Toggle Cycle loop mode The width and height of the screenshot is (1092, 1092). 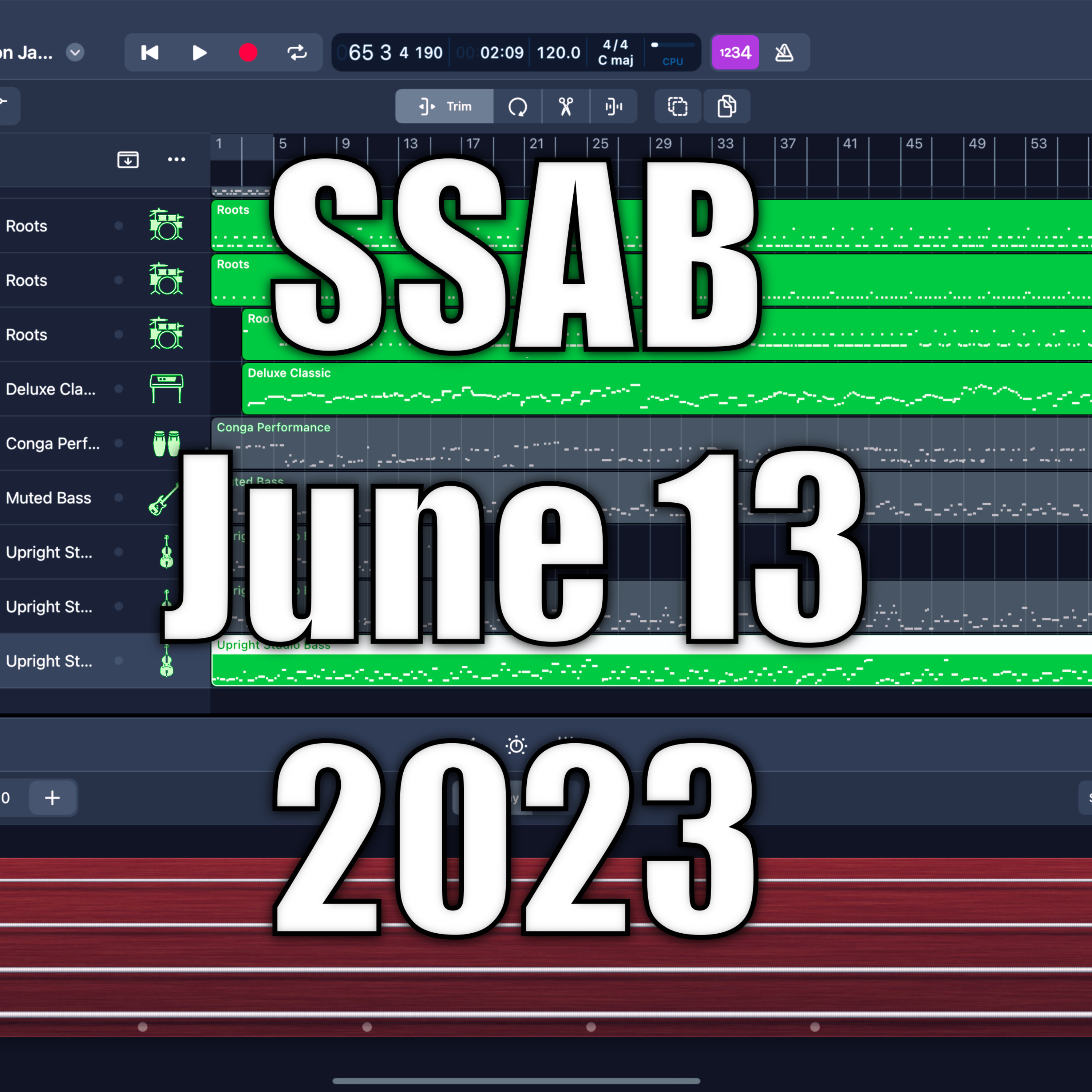297,52
